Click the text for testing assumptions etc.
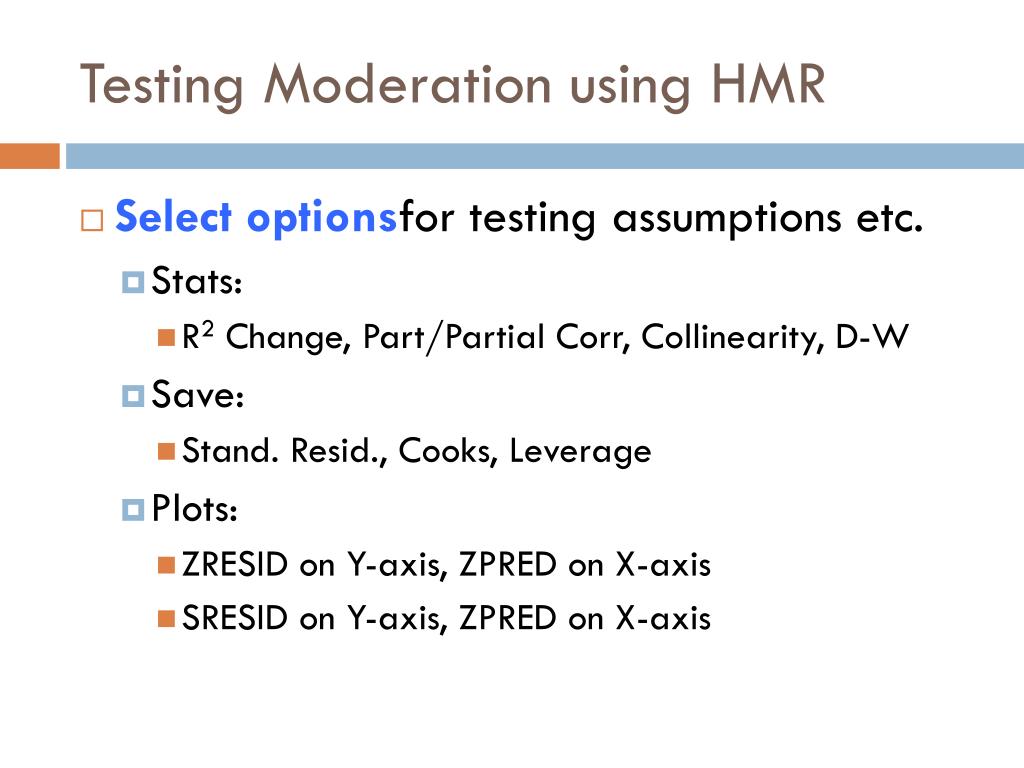 point(660,217)
